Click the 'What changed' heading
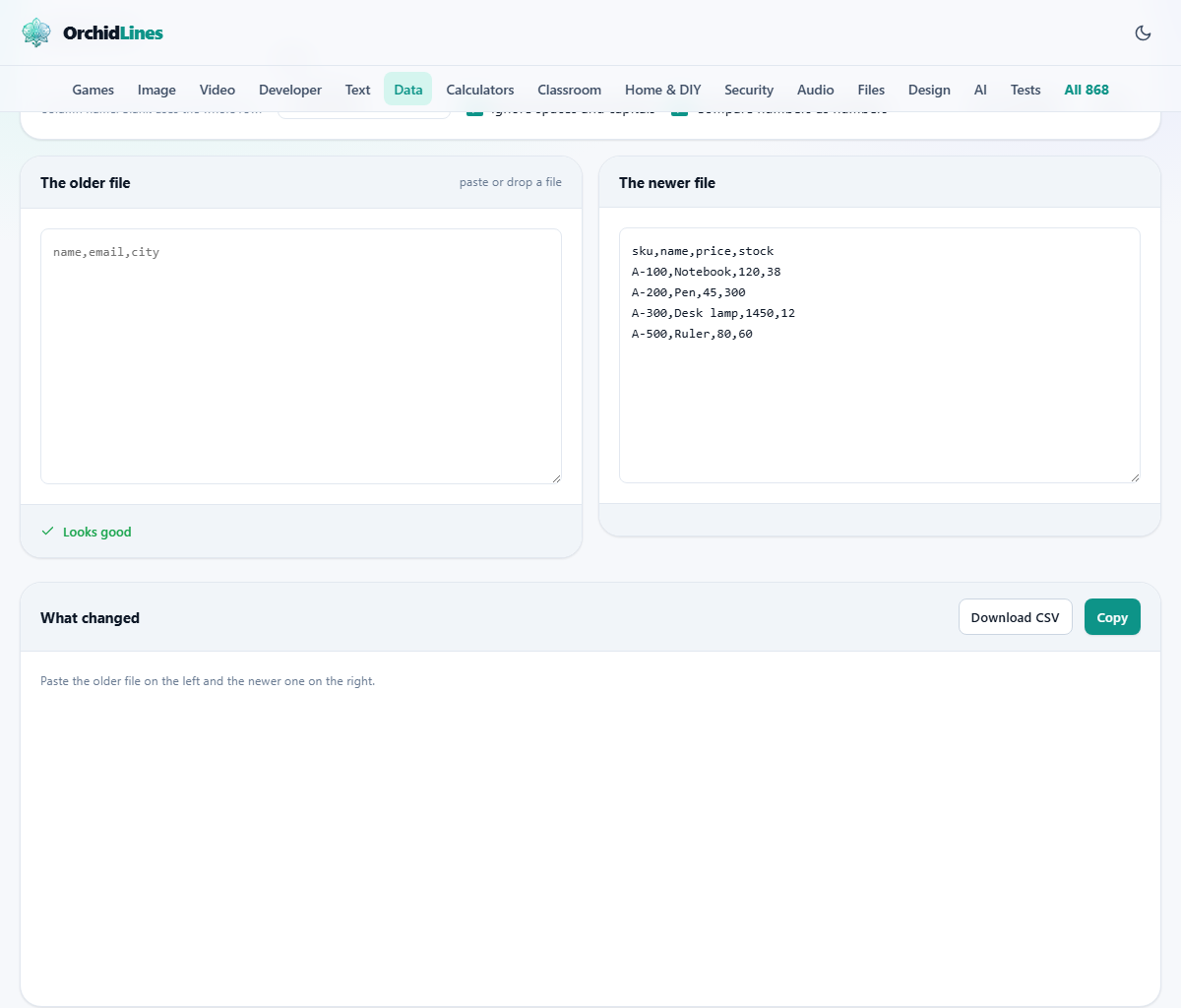 (x=90, y=618)
